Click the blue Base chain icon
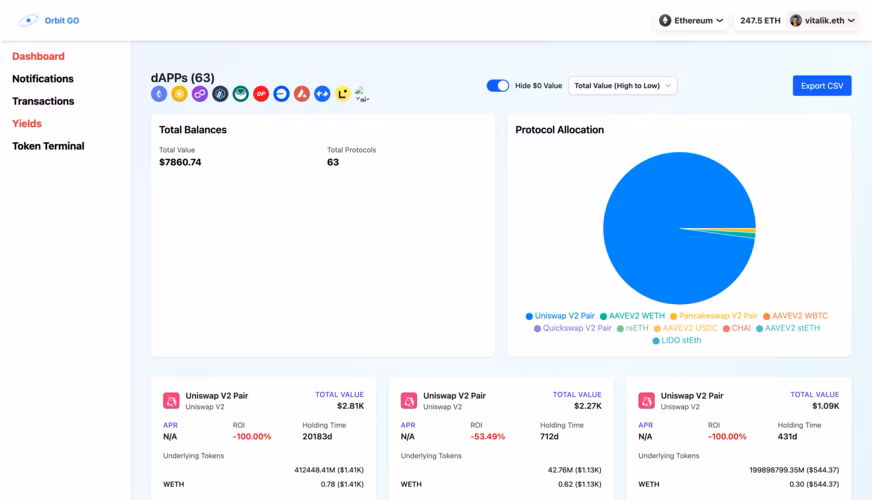The image size is (872, 500). tap(281, 94)
